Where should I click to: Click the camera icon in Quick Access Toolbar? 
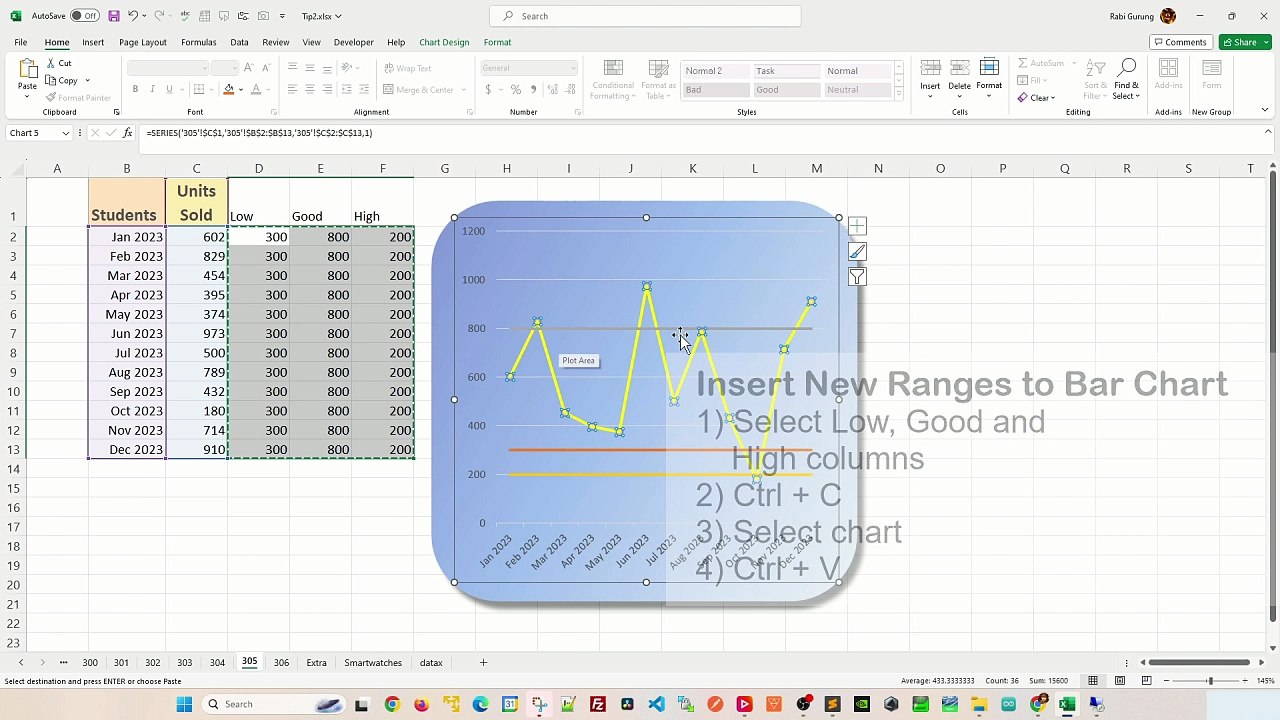tap(263, 16)
